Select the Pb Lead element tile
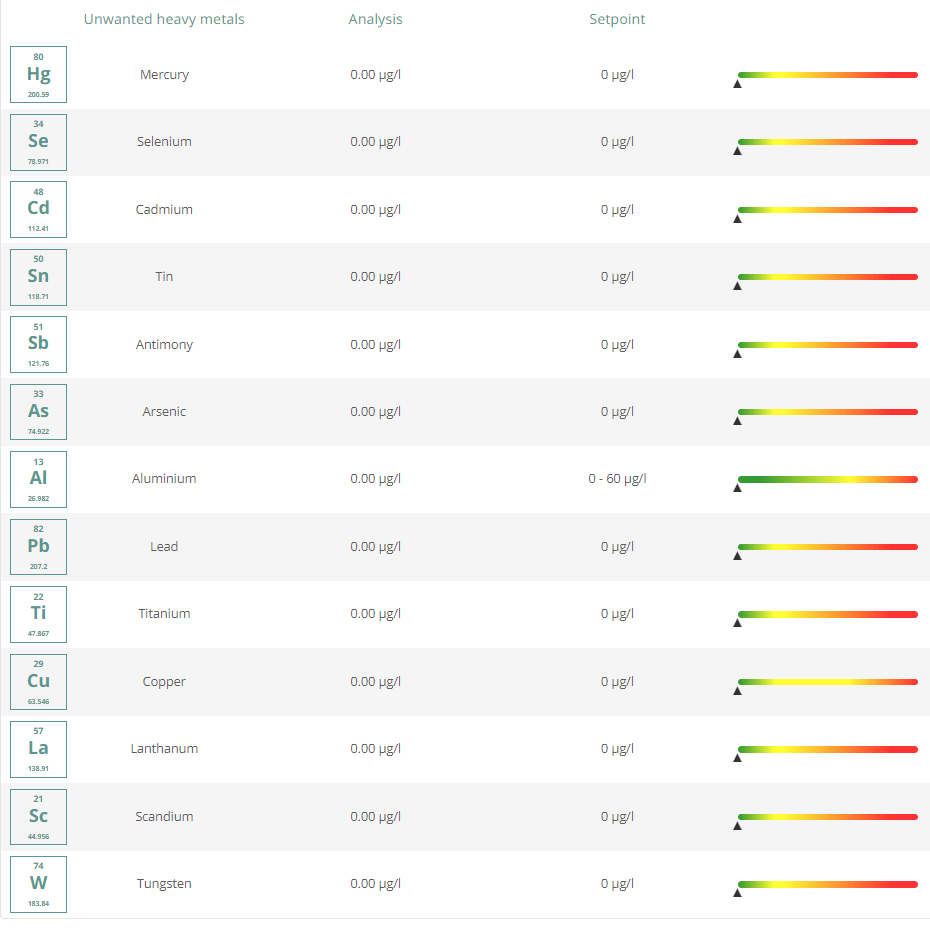 pos(38,547)
